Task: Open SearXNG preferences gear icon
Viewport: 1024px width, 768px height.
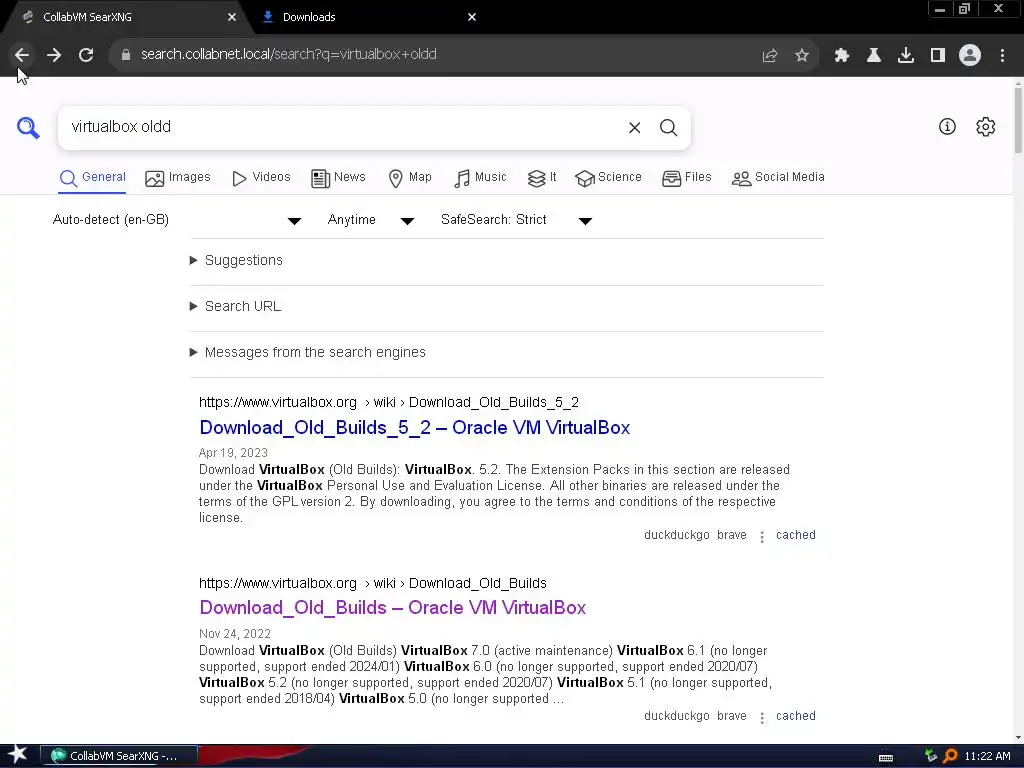Action: [985, 127]
